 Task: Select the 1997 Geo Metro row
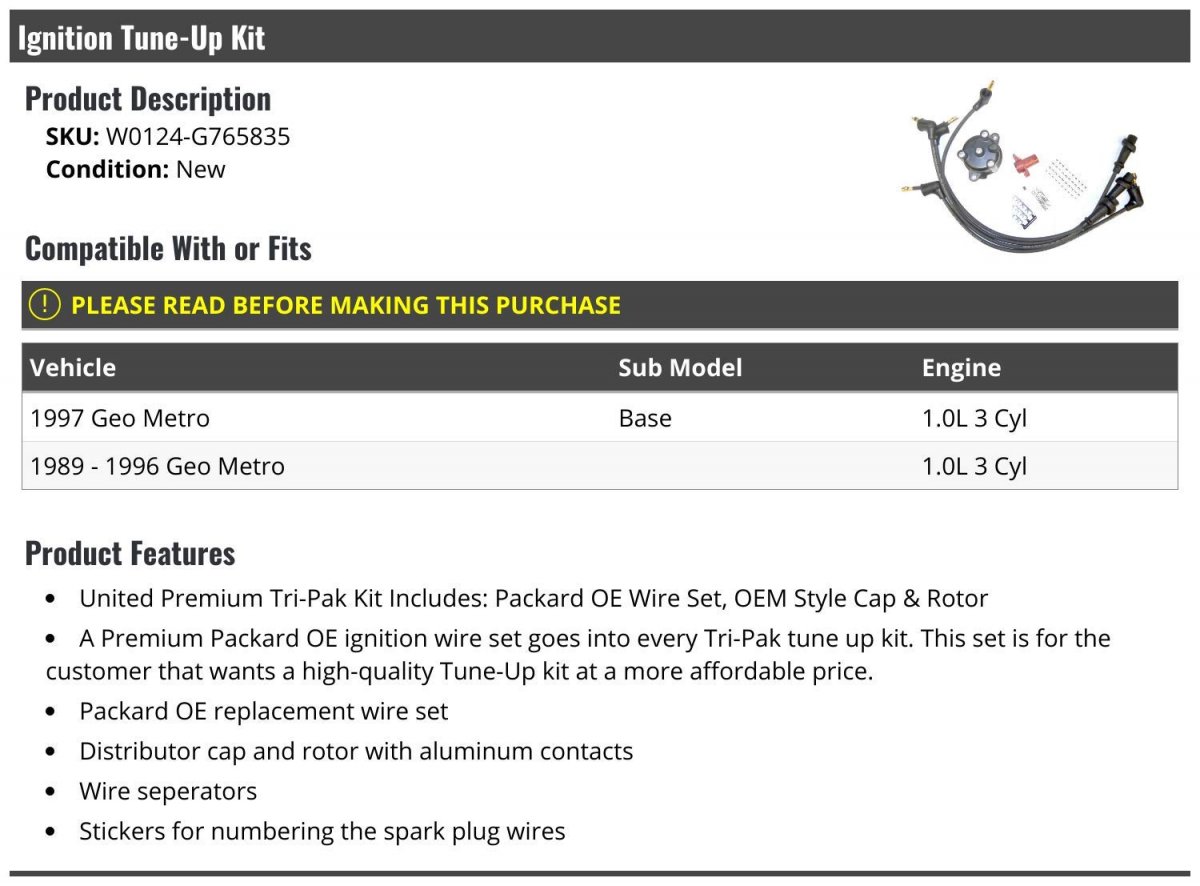tap(600, 417)
